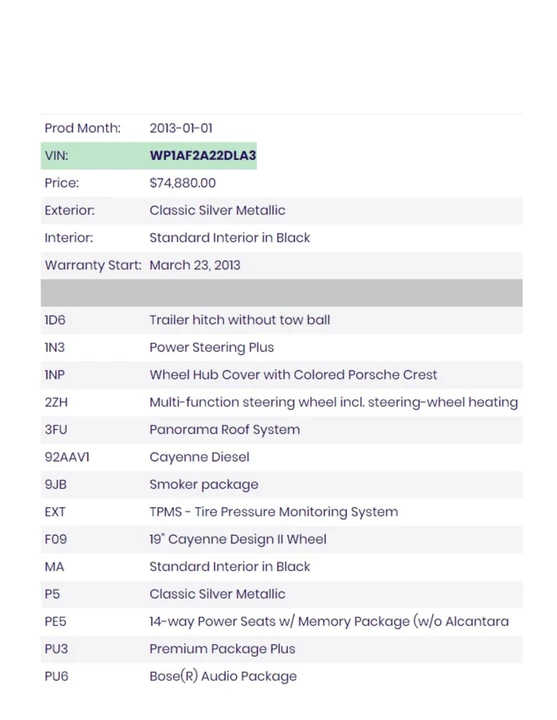Select Premium Package Plus option
The width and height of the screenshot is (557, 720).
[x=222, y=649]
